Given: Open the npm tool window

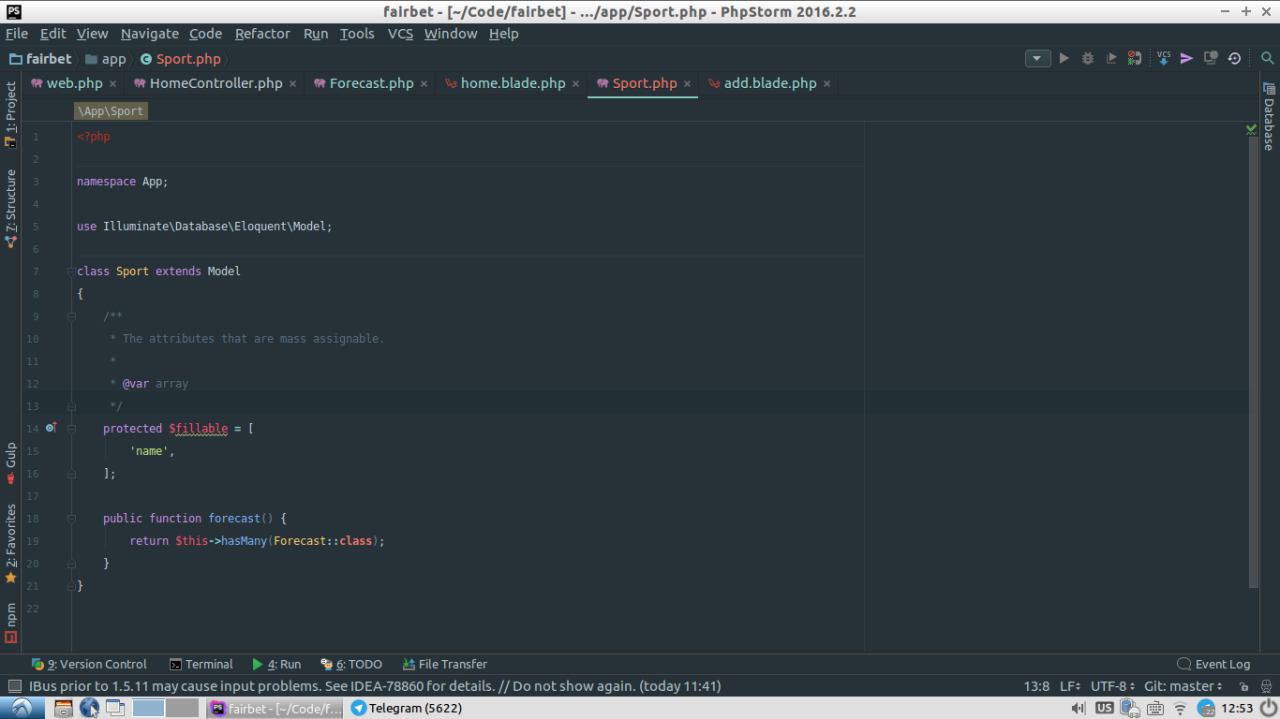Looking at the screenshot, I should (x=11, y=621).
